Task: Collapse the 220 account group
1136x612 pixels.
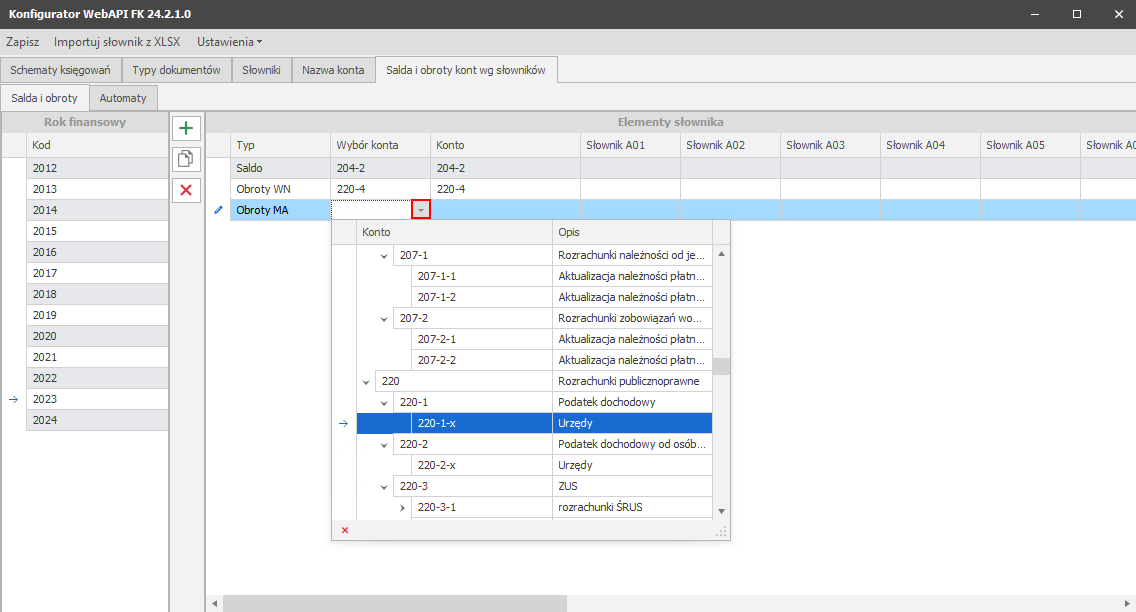Action: (366, 382)
